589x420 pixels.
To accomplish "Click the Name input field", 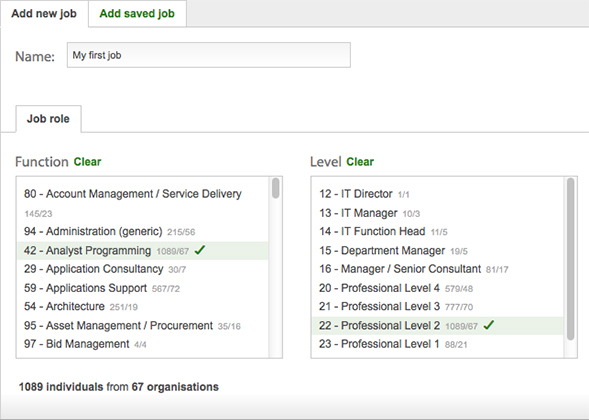I will point(209,55).
